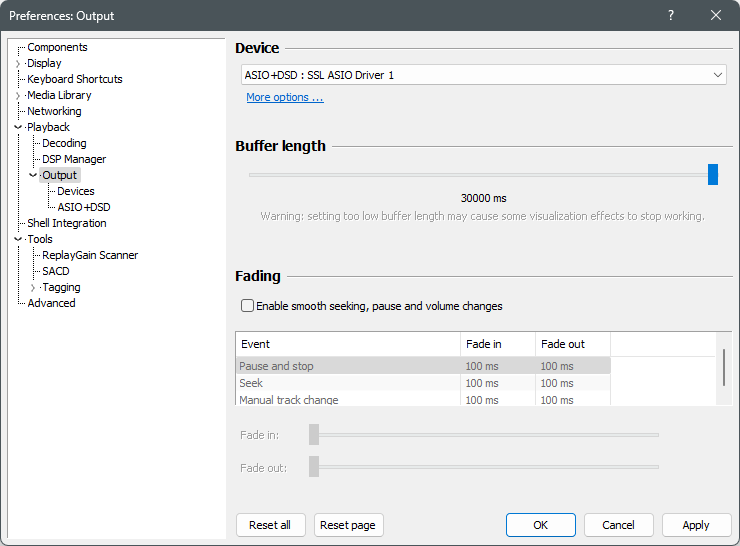Select Media Library in the tree
740x546 pixels.
(59, 95)
